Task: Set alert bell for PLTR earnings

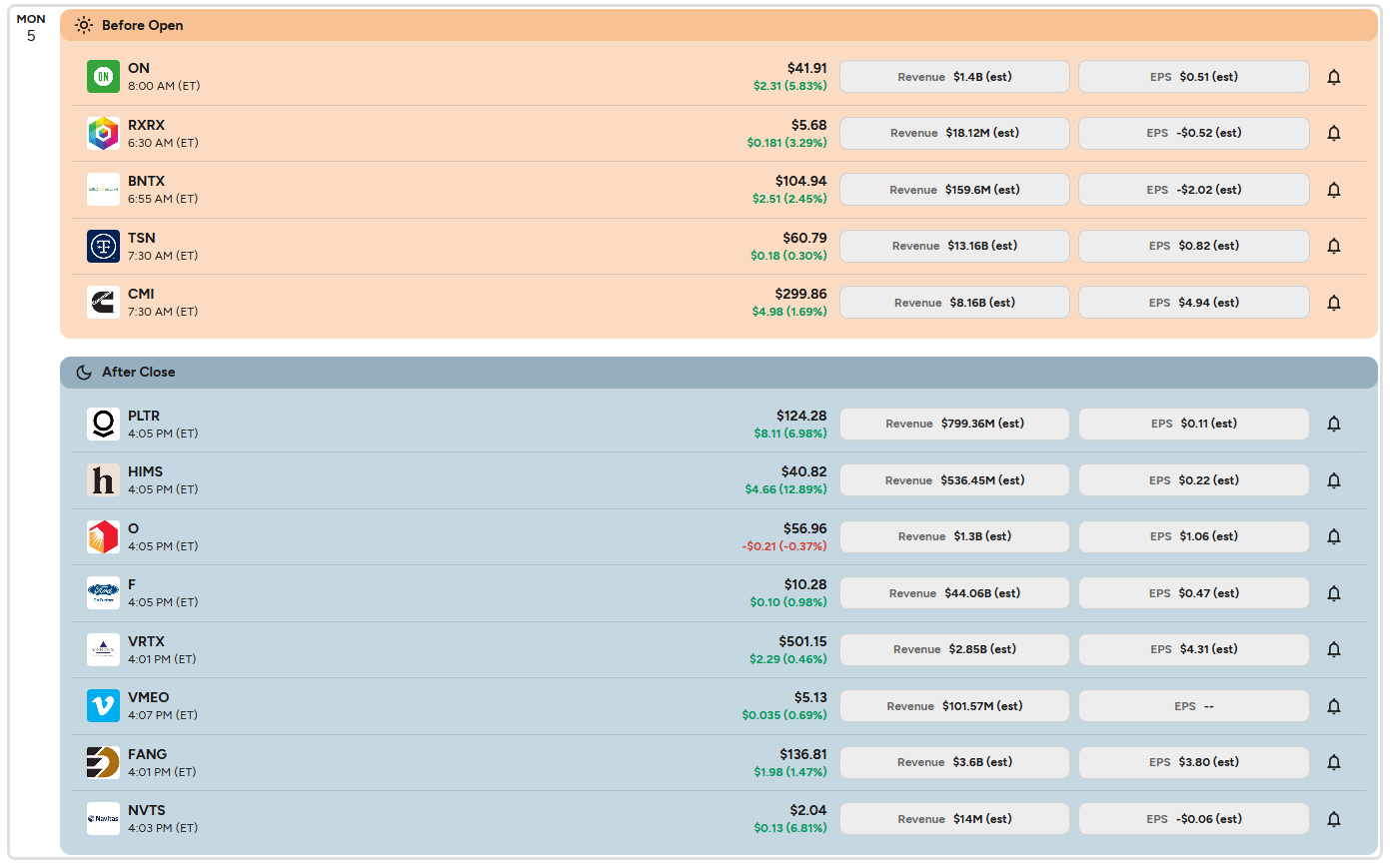Action: click(1333, 424)
